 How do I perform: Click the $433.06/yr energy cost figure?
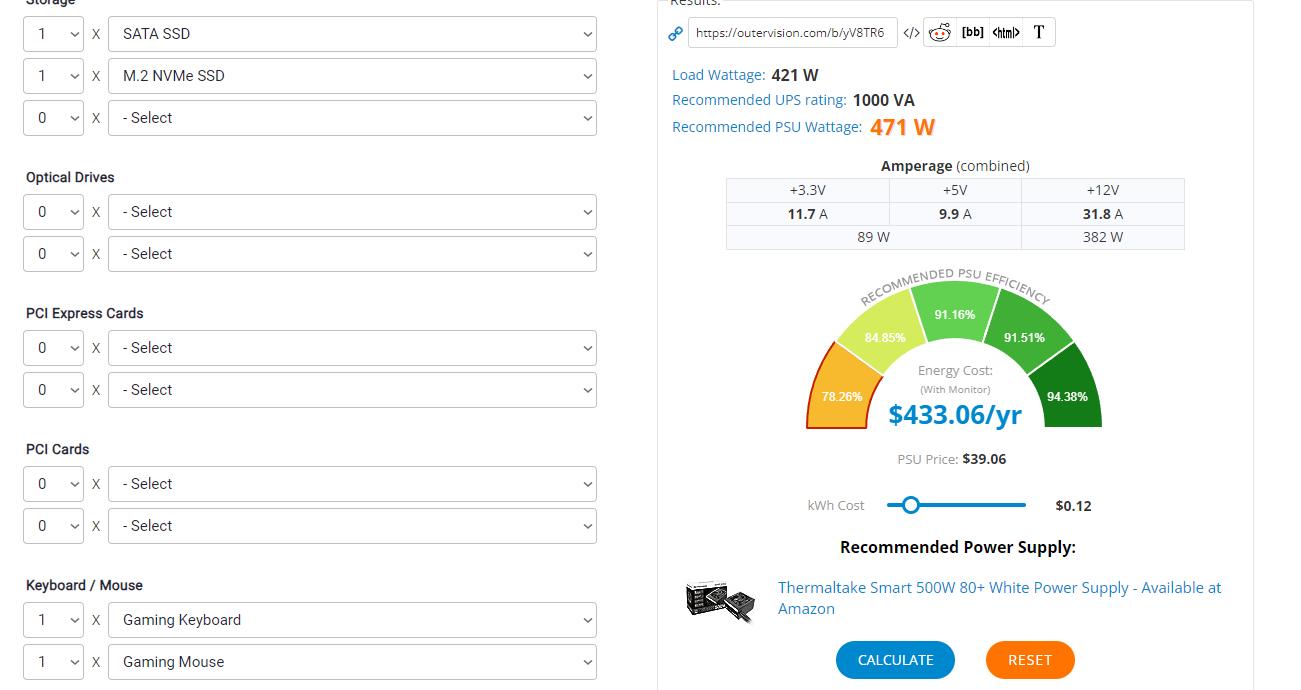click(955, 414)
